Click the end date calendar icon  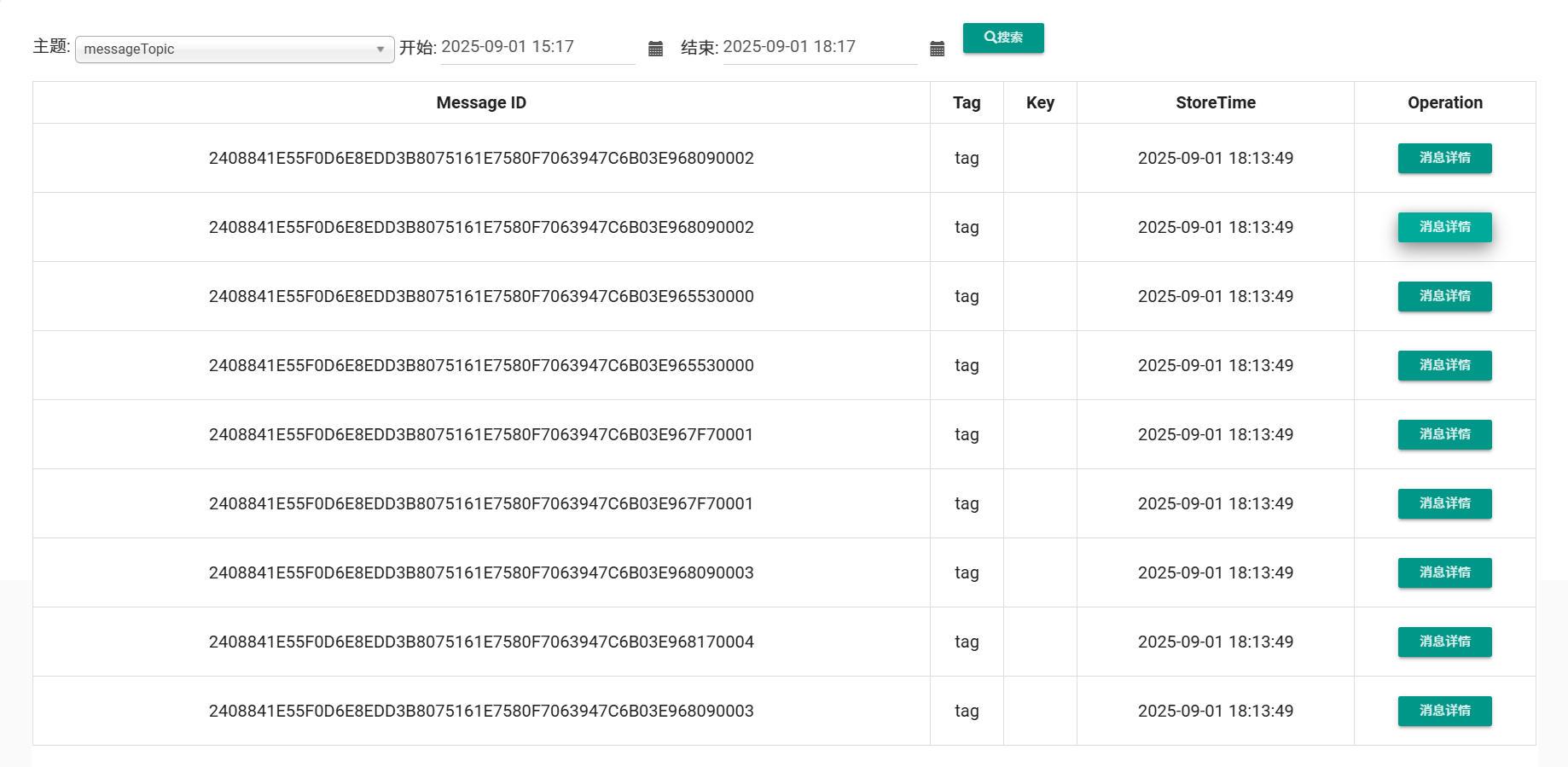937,49
